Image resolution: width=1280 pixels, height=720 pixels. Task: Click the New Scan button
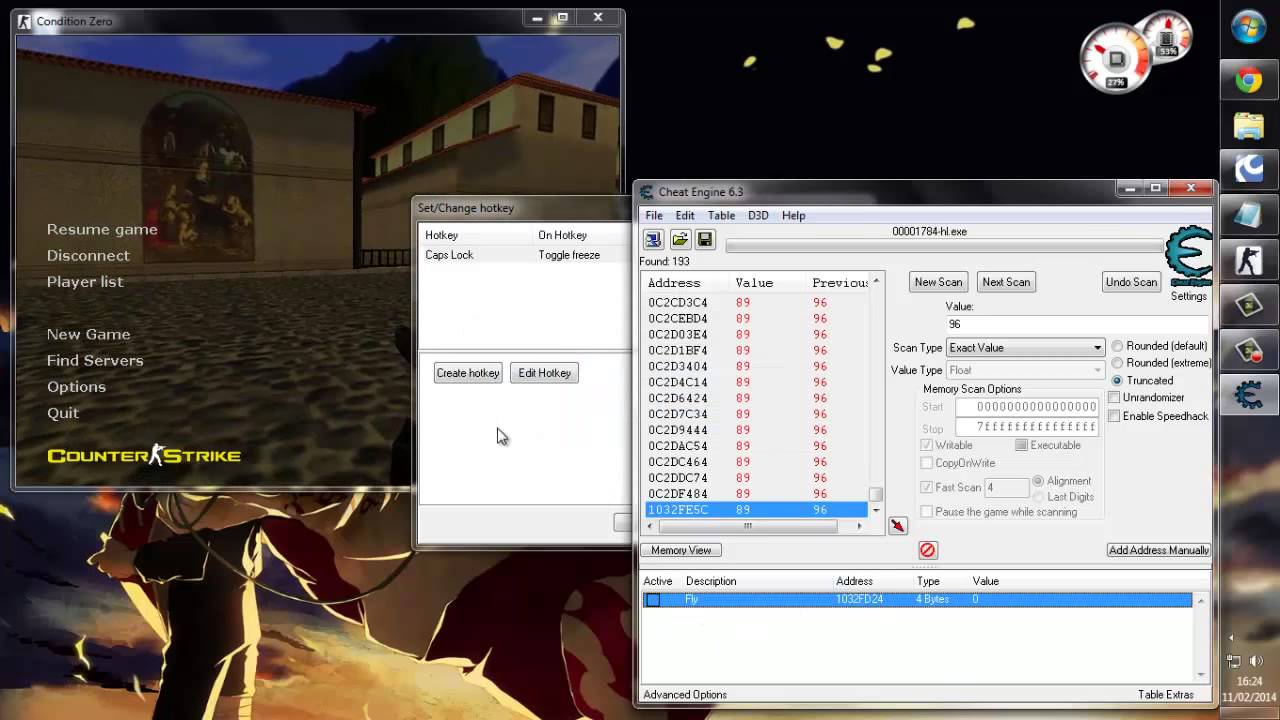[938, 282]
